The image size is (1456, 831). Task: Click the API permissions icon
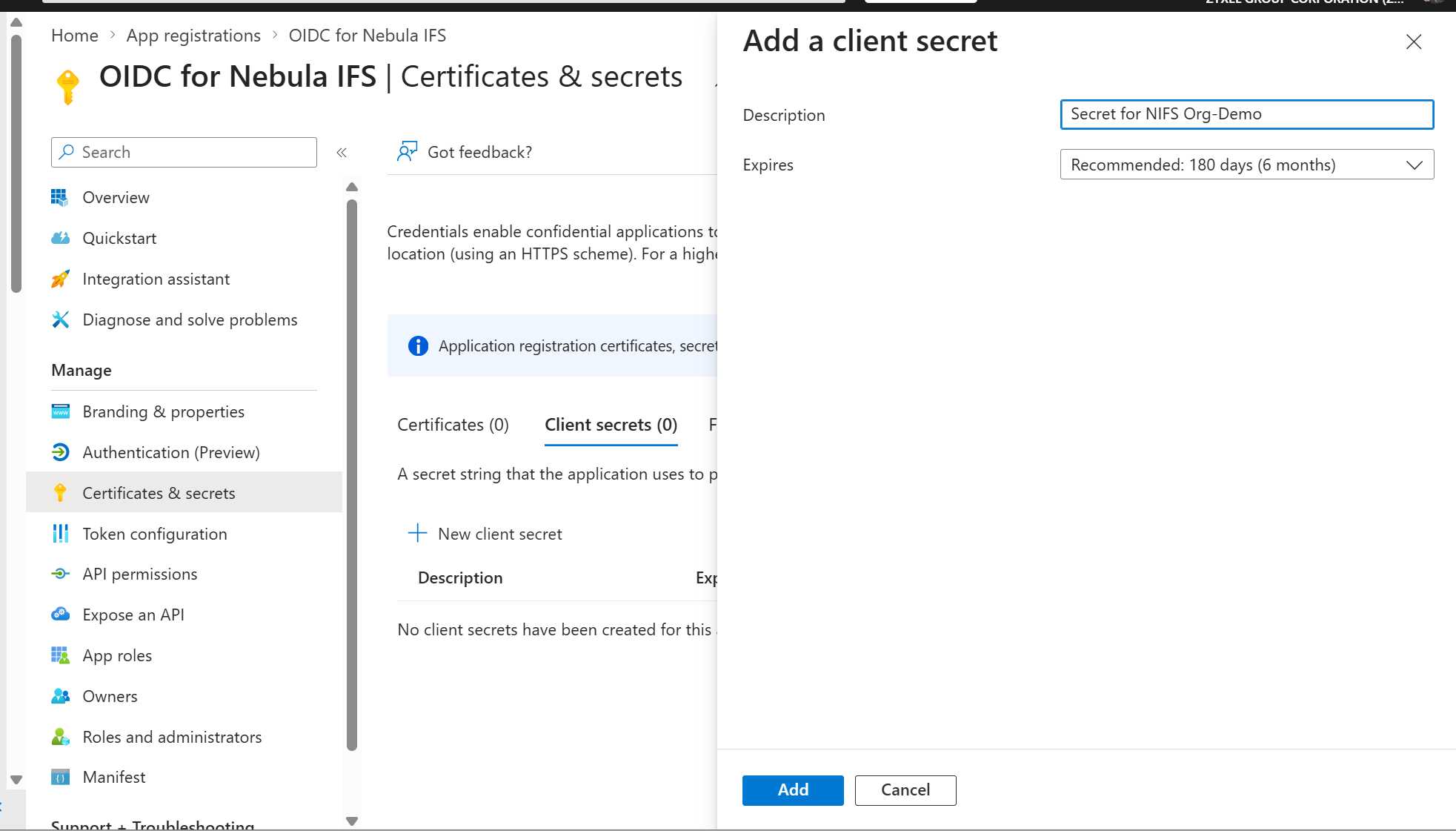click(x=60, y=574)
